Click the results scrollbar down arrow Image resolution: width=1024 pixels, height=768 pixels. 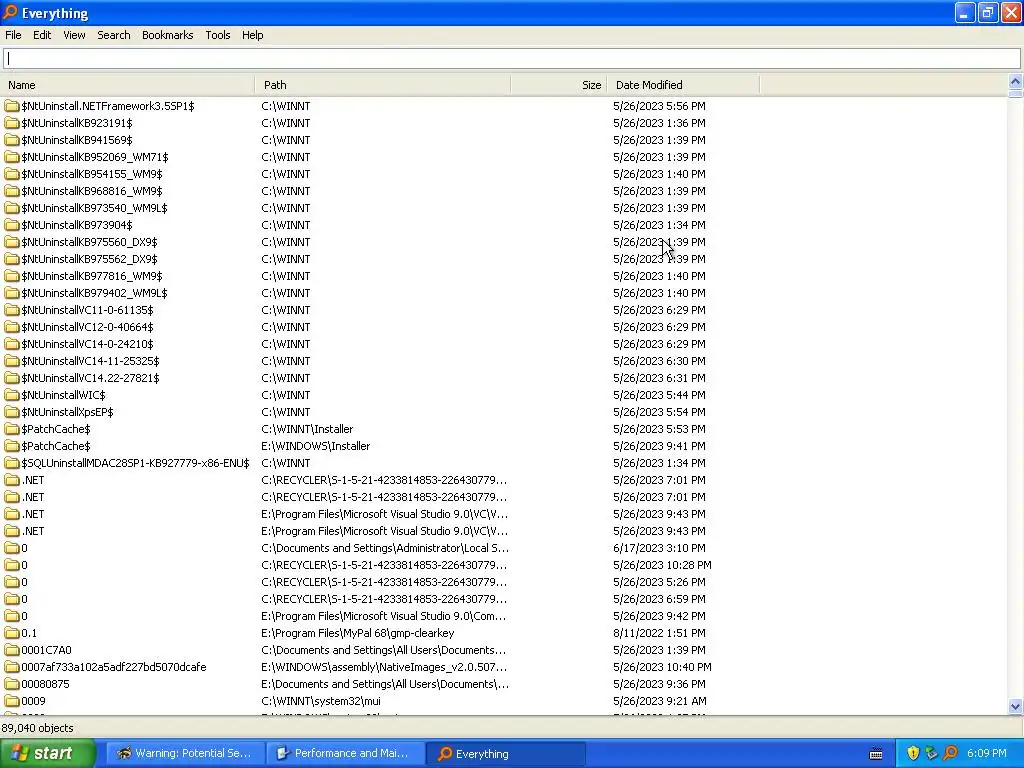click(x=1015, y=706)
